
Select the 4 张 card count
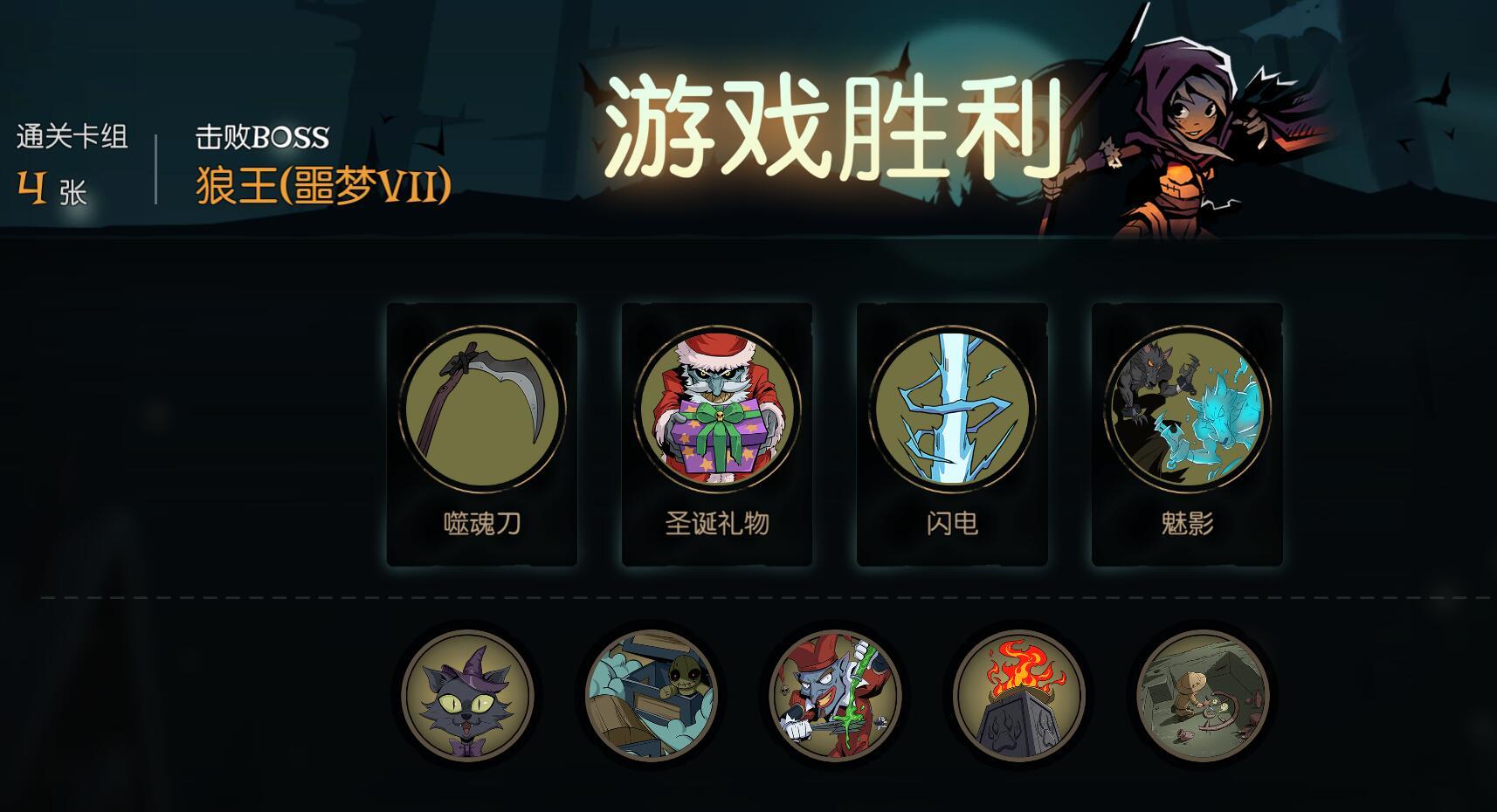click(52, 189)
